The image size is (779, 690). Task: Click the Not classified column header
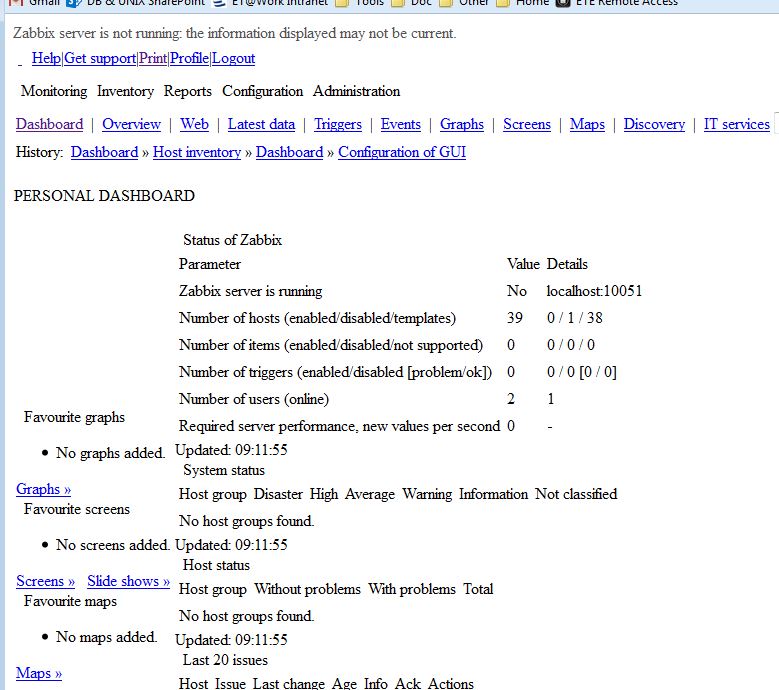click(x=576, y=494)
